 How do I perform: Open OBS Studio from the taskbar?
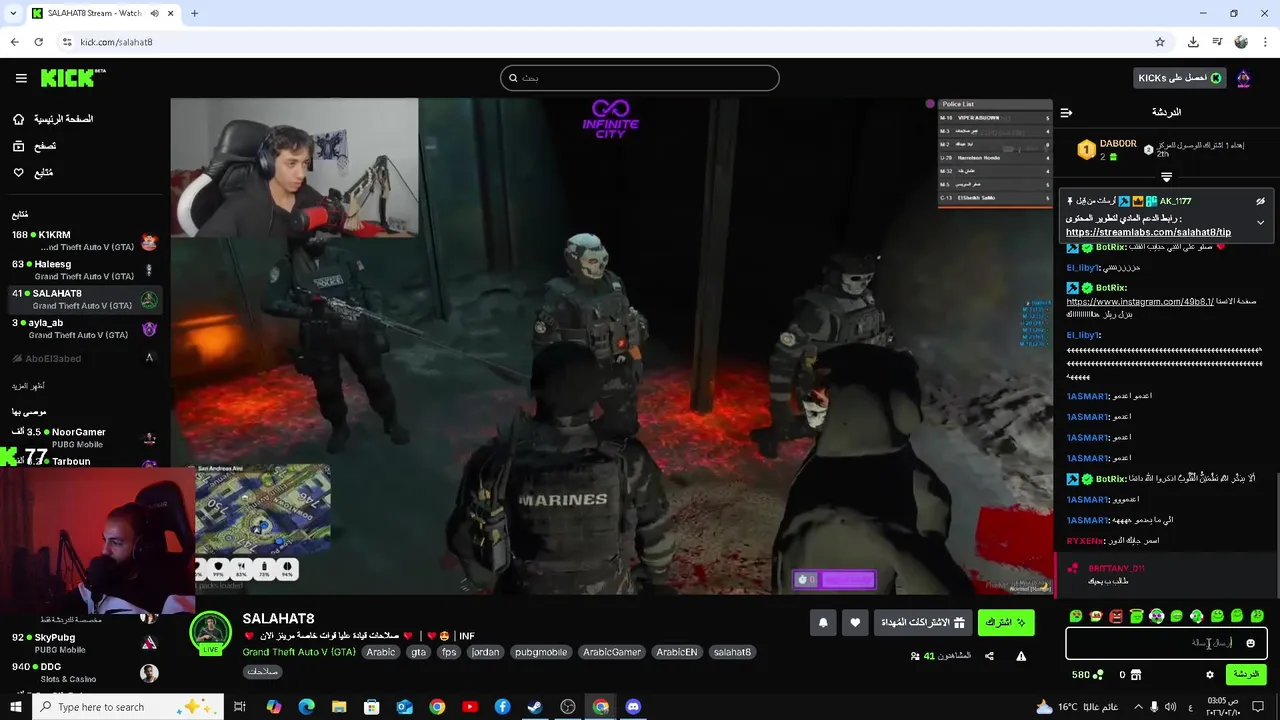[568, 707]
